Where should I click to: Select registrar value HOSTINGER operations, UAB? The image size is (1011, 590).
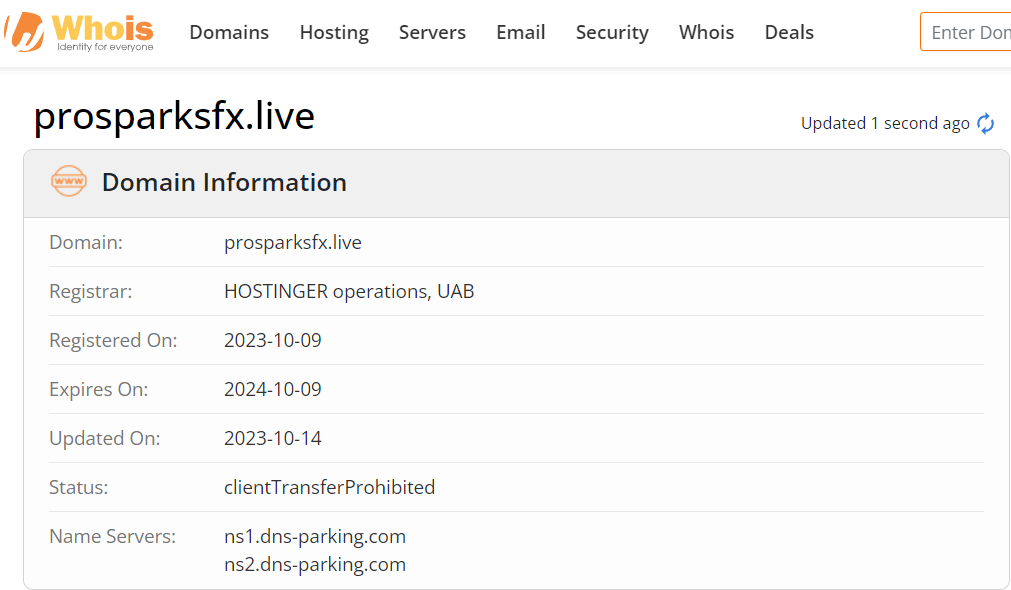tap(349, 291)
